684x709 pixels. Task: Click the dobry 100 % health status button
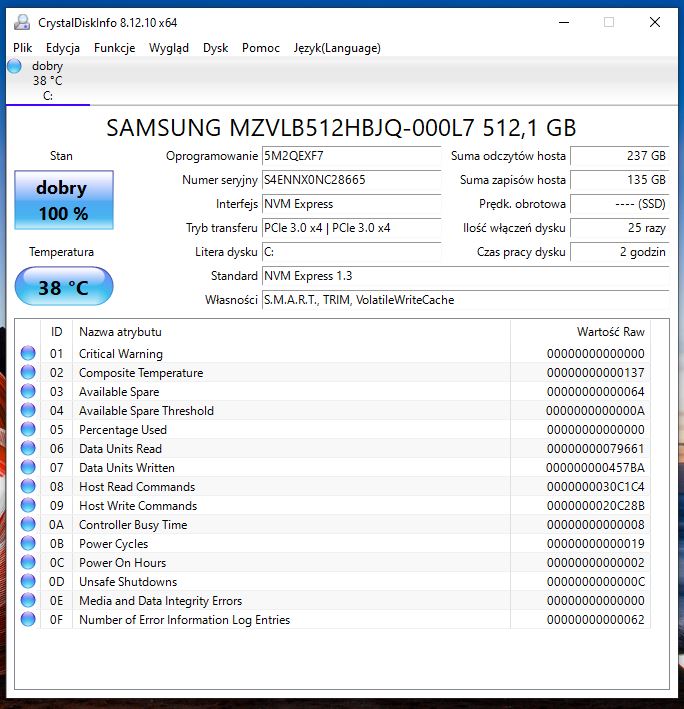(64, 200)
